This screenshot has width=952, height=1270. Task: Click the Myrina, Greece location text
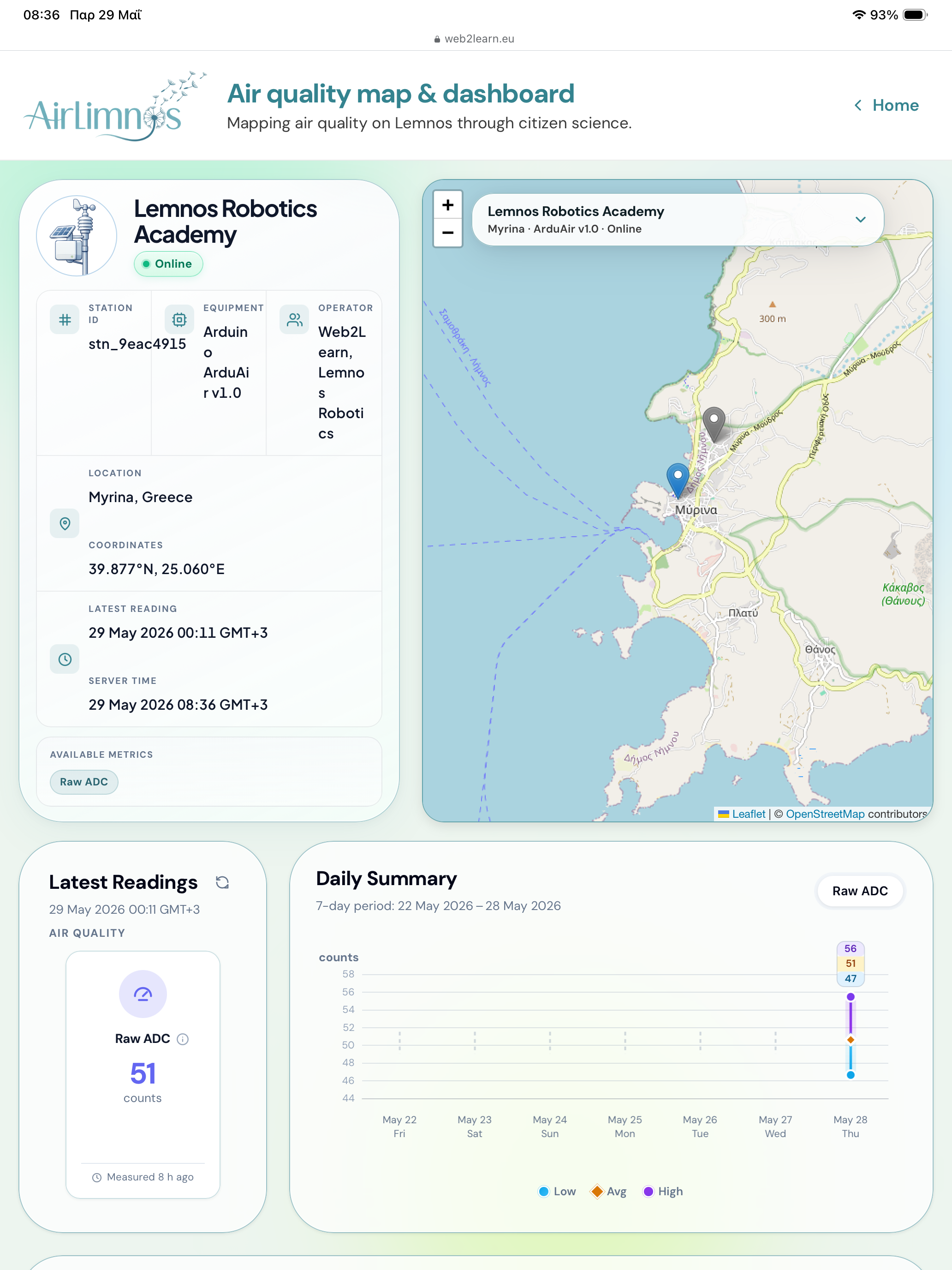pyautogui.click(x=140, y=497)
